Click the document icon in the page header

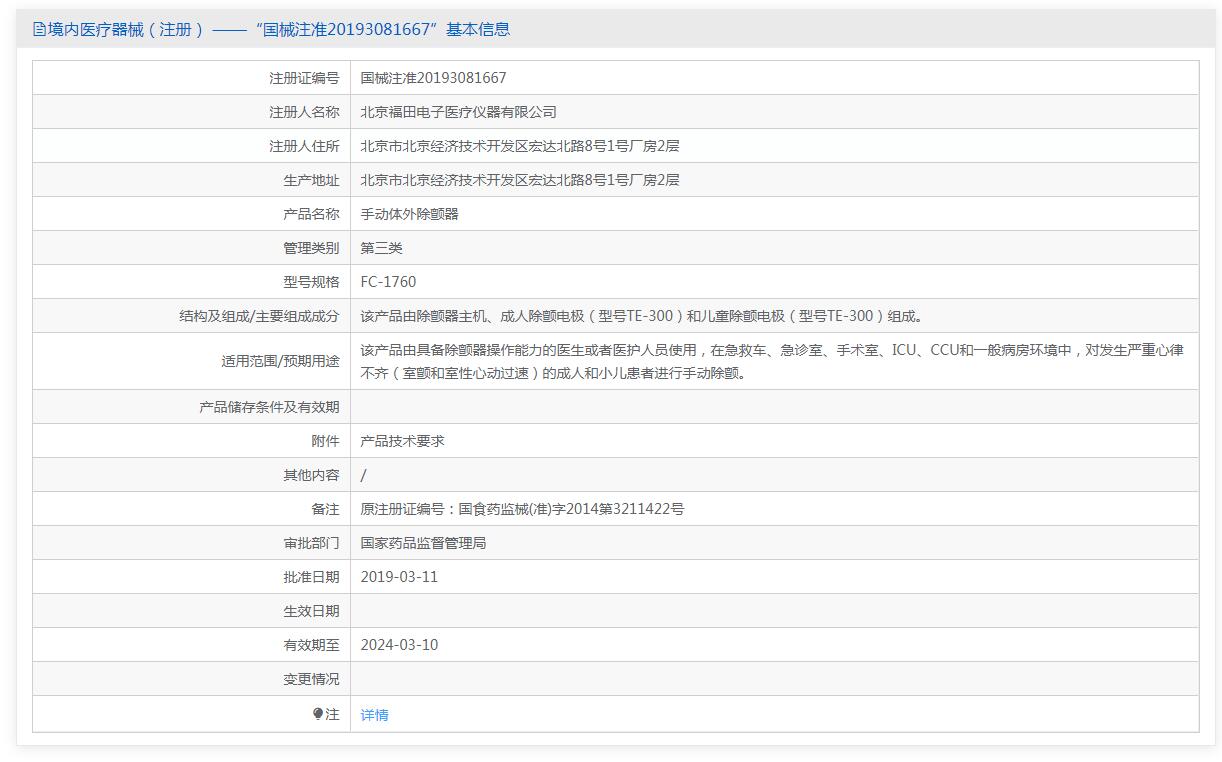coord(39,30)
